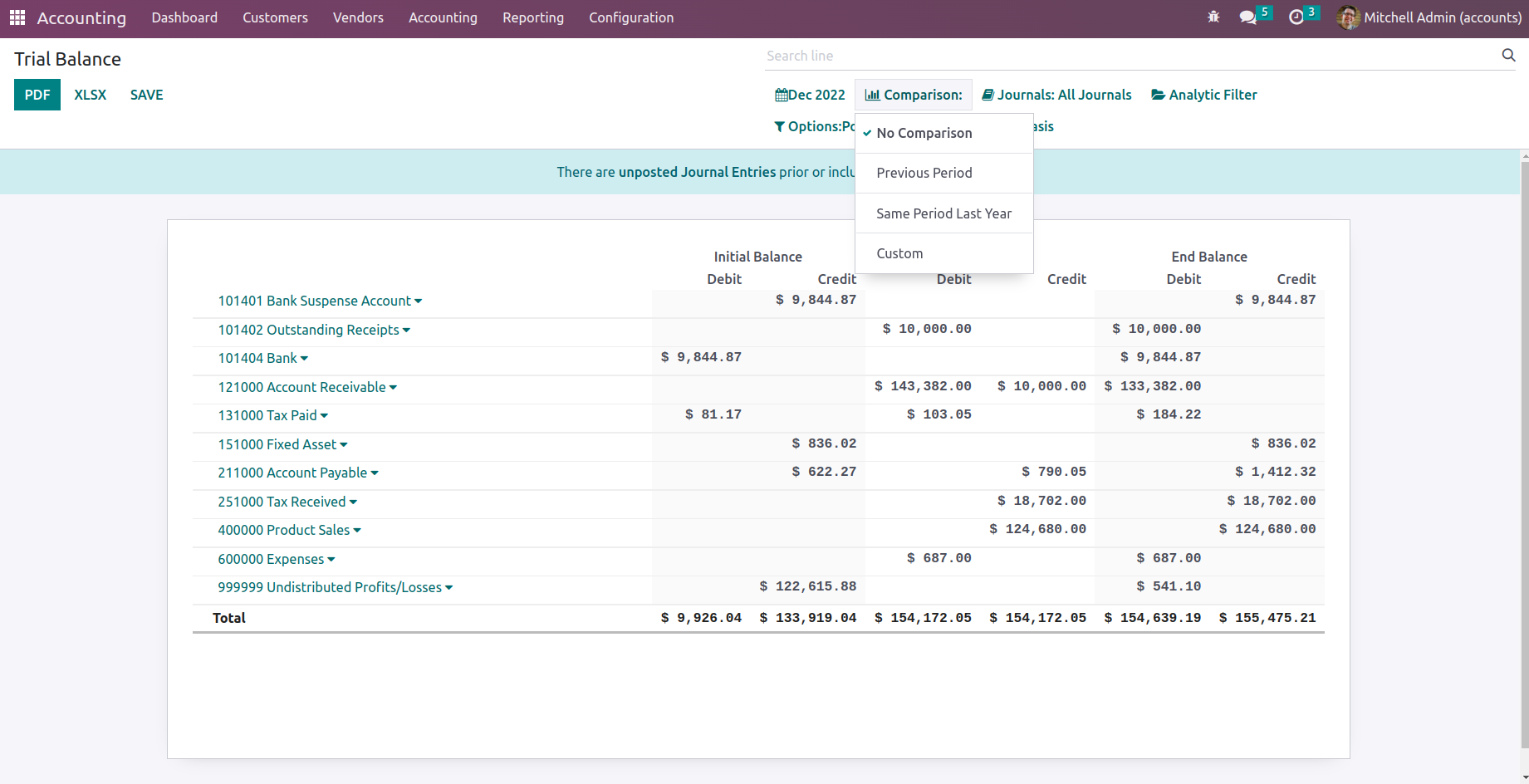Expand 600000 Expenses
Screen dimensions: 1529x784
point(277,559)
